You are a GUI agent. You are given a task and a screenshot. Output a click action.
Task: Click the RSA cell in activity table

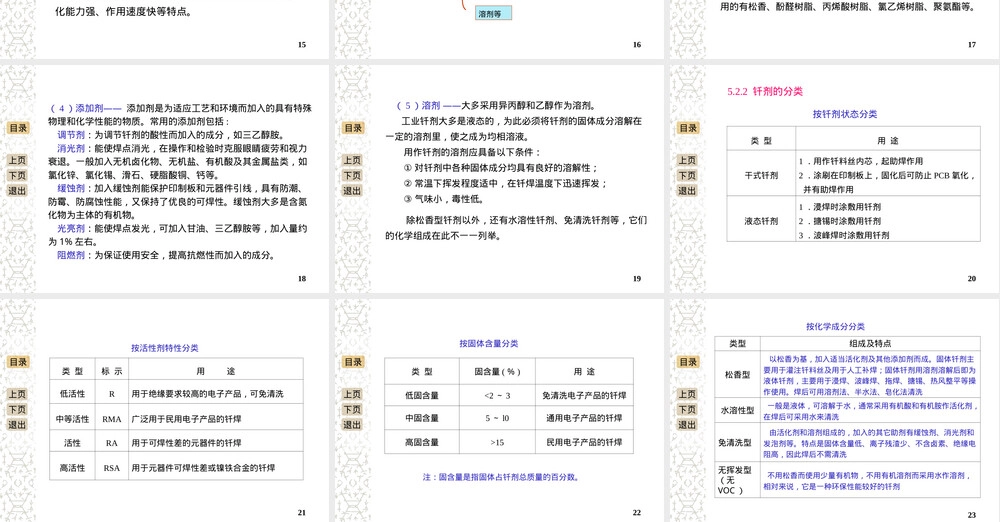(x=112, y=468)
